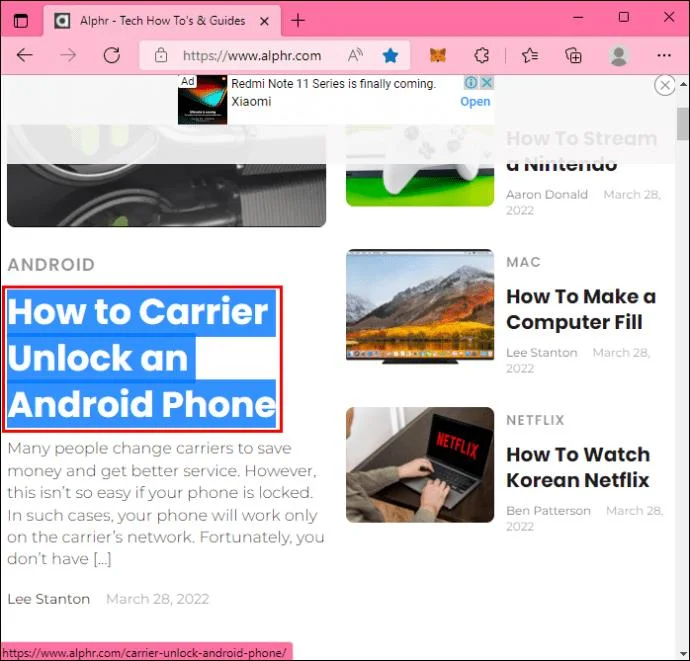Go forward with the forward arrow
This screenshot has width=690, height=661.
point(68,55)
